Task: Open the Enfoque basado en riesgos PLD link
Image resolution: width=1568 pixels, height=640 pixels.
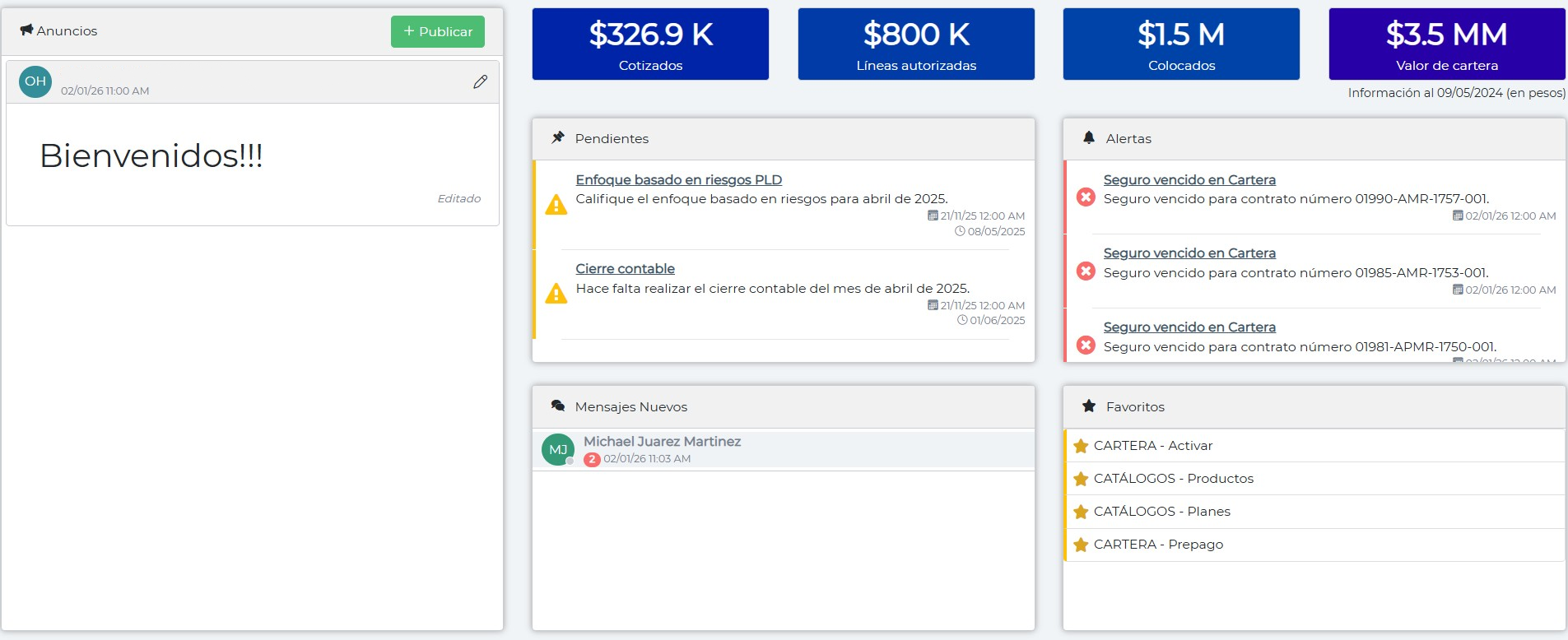Action: click(678, 179)
